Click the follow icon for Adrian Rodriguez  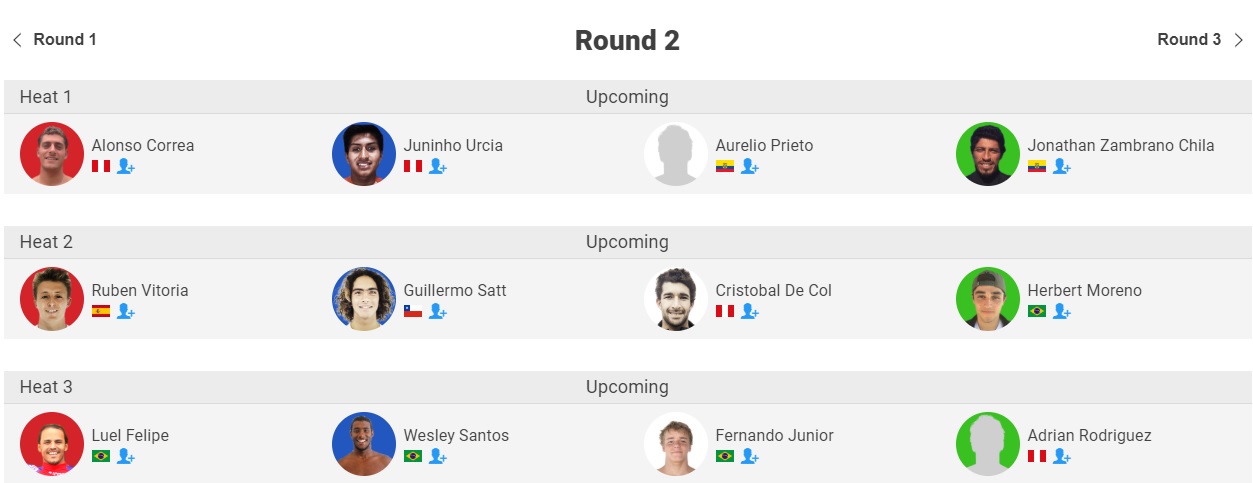pos(1062,456)
